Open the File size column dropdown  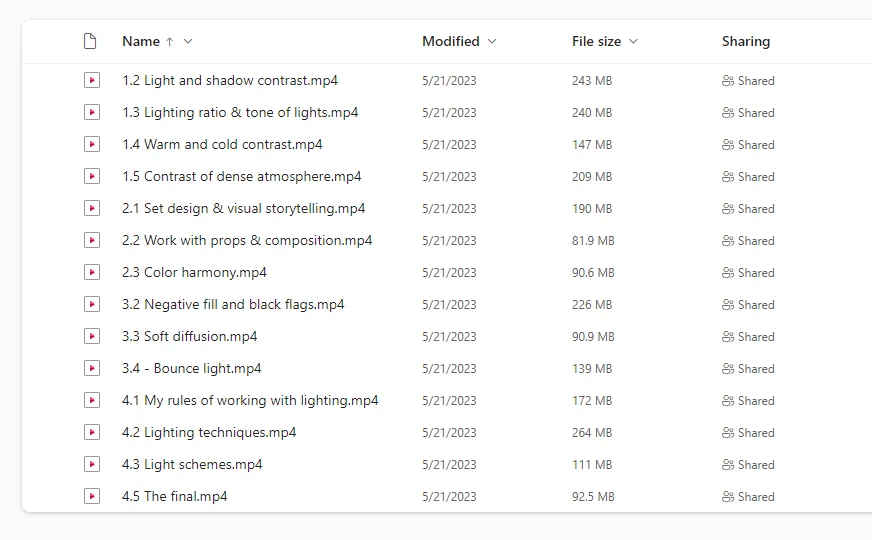click(x=633, y=42)
